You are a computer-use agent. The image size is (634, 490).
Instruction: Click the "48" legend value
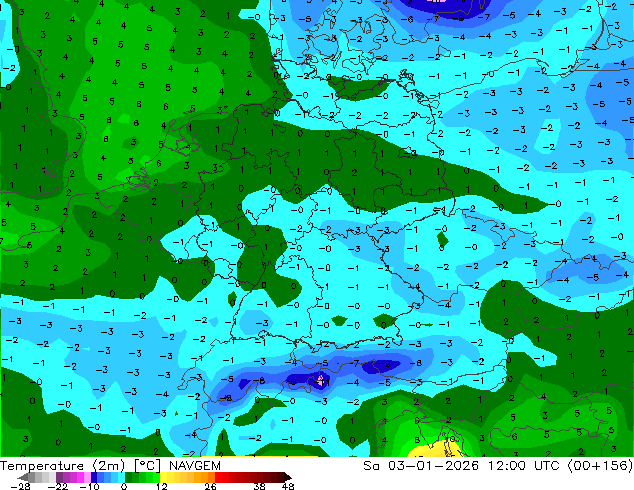coord(288,486)
